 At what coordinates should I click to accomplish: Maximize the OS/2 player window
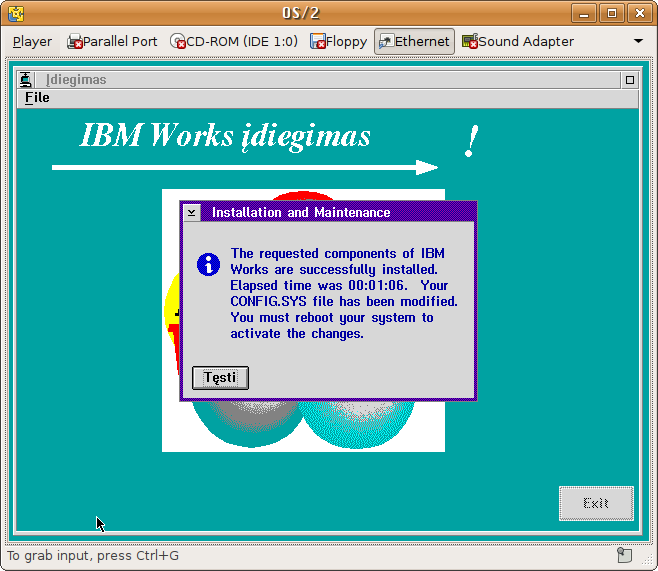(611, 13)
